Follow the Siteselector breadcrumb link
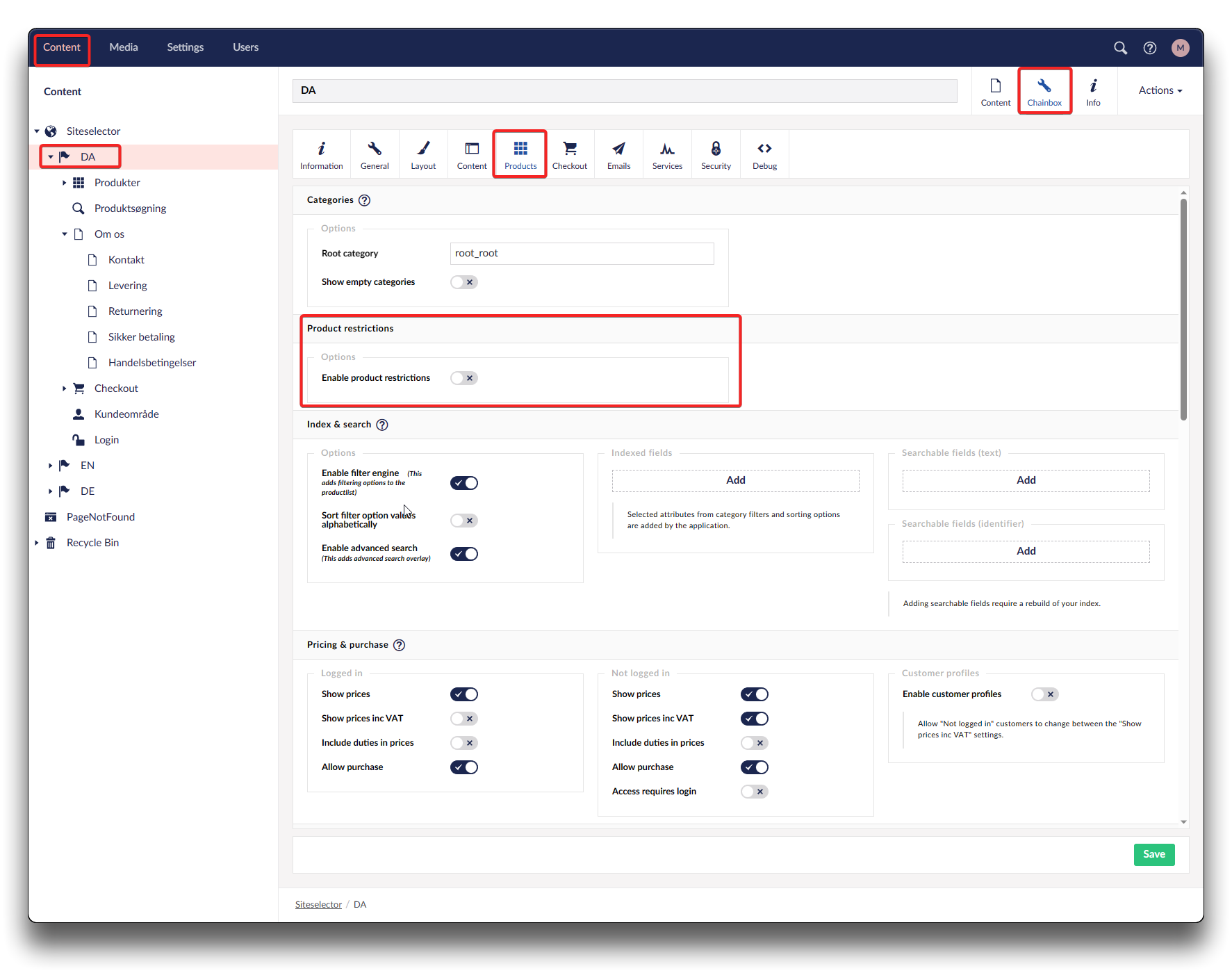 coord(318,904)
